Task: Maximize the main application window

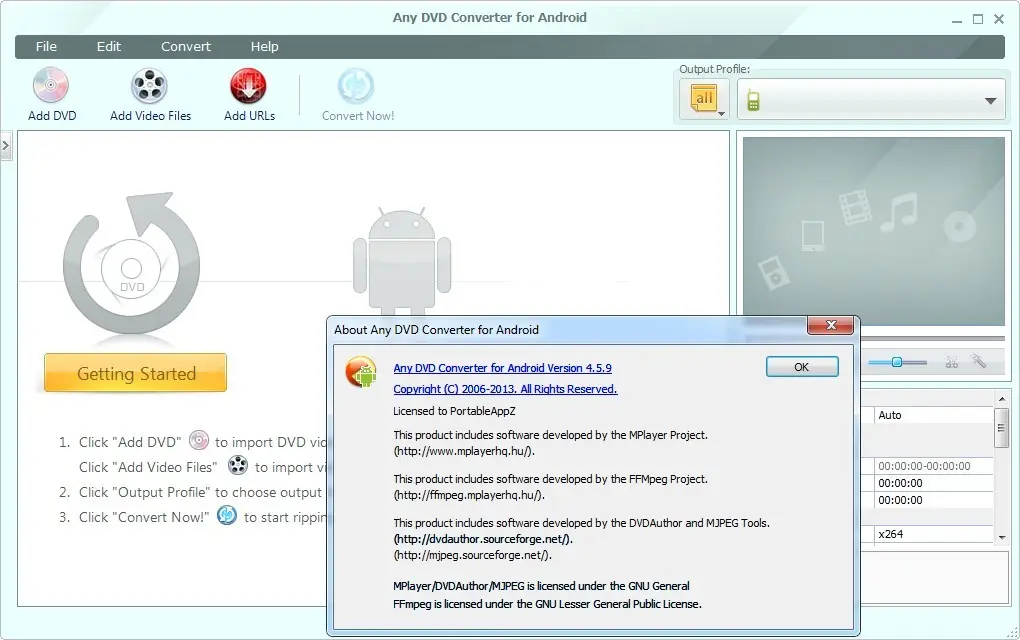Action: pyautogui.click(x=978, y=20)
